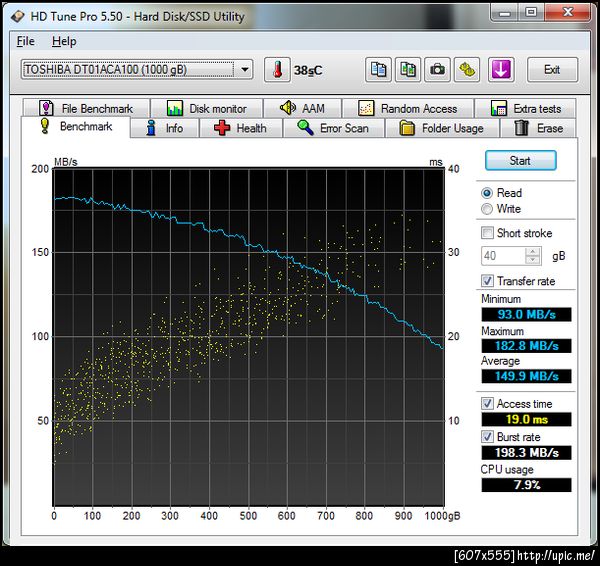Click the short stroke gB spinner arrows
Image resolution: width=600 pixels, height=566 pixels.
click(x=534, y=256)
